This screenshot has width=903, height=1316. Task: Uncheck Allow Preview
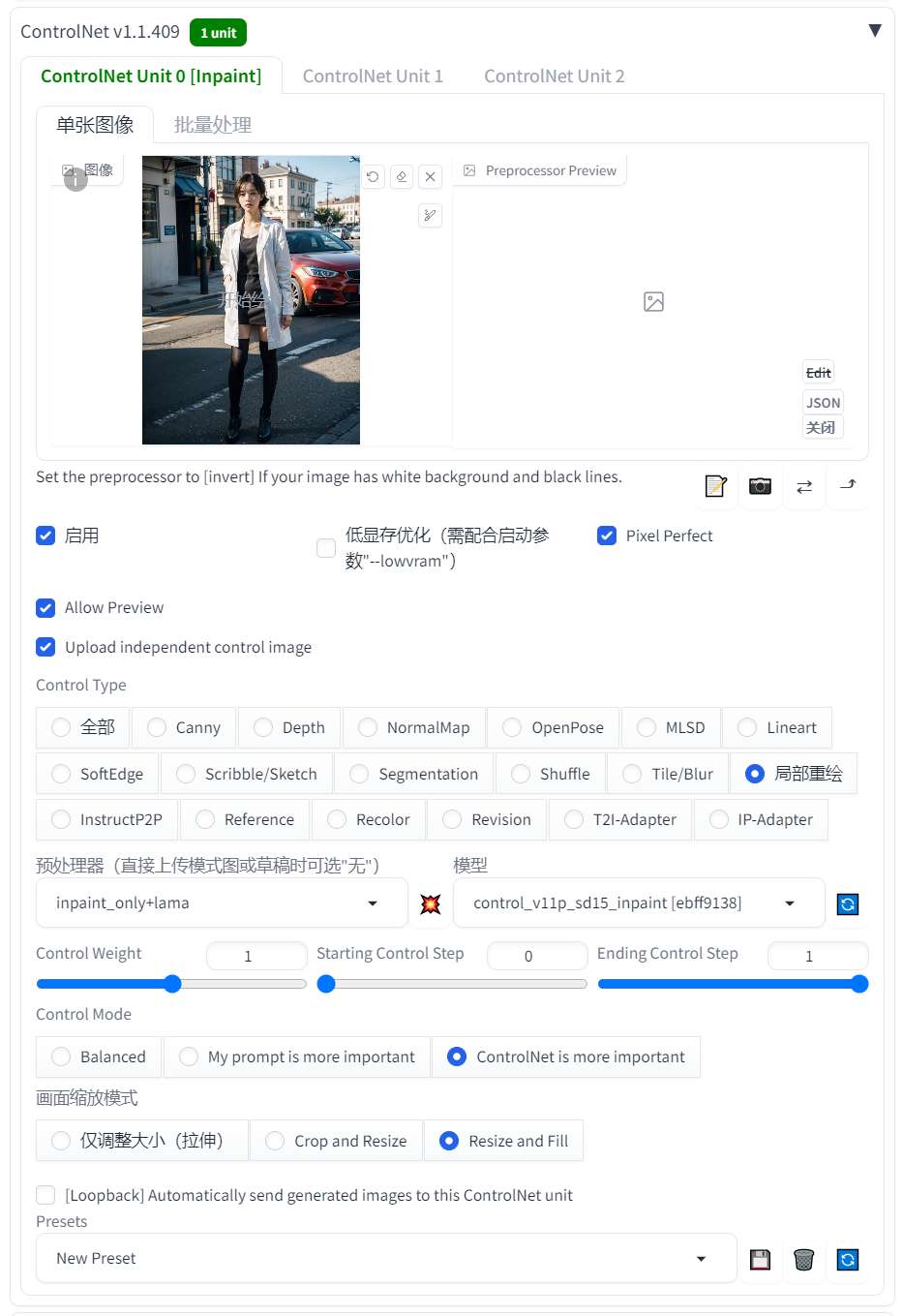click(45, 608)
